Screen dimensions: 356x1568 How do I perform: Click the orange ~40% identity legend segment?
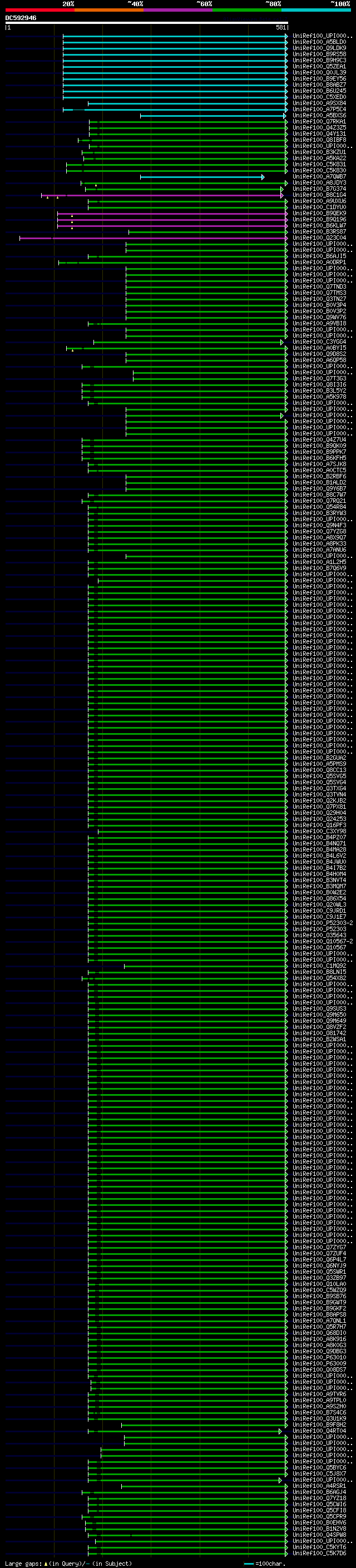(x=109, y=10)
